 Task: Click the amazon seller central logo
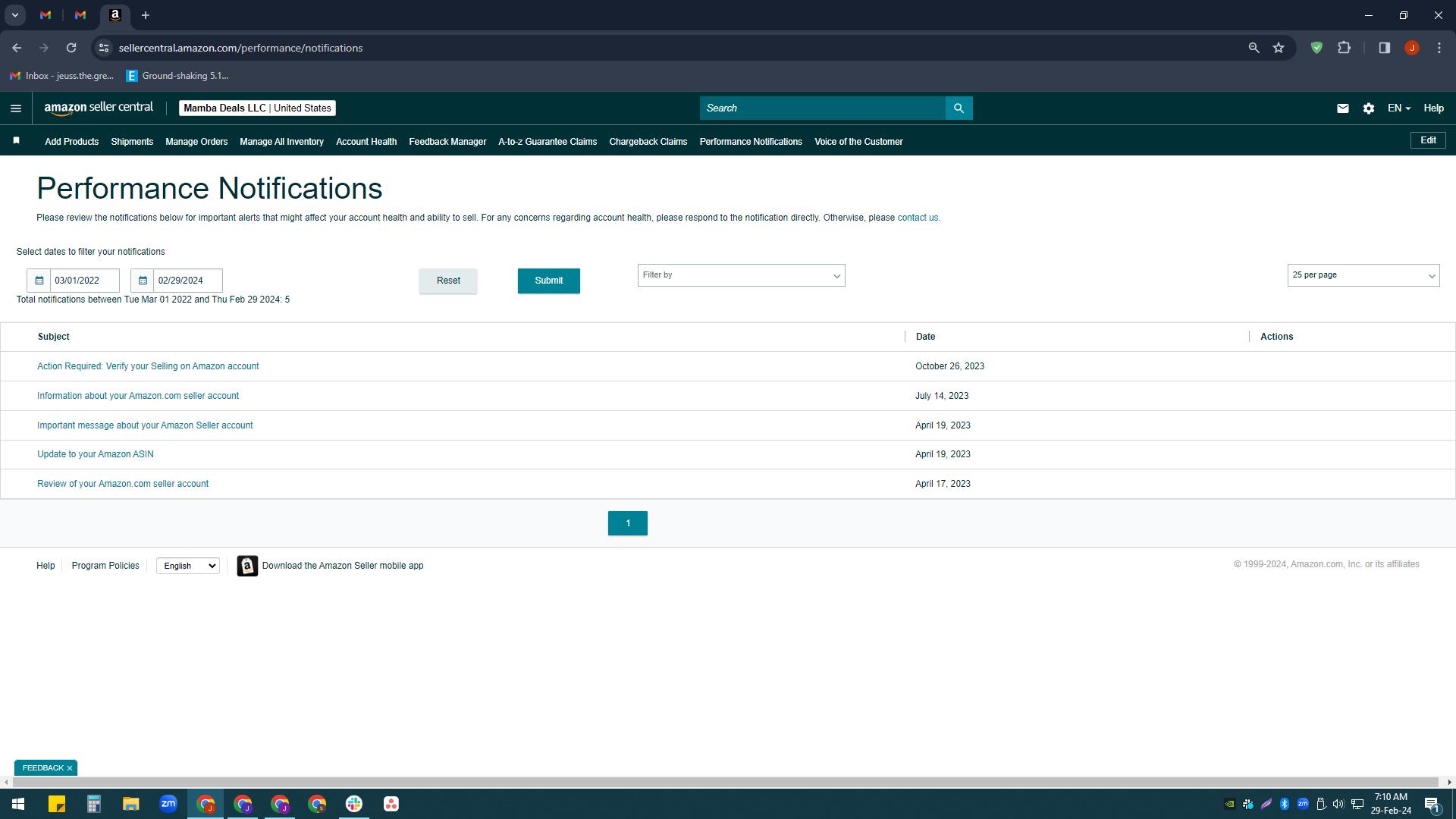coord(99,108)
